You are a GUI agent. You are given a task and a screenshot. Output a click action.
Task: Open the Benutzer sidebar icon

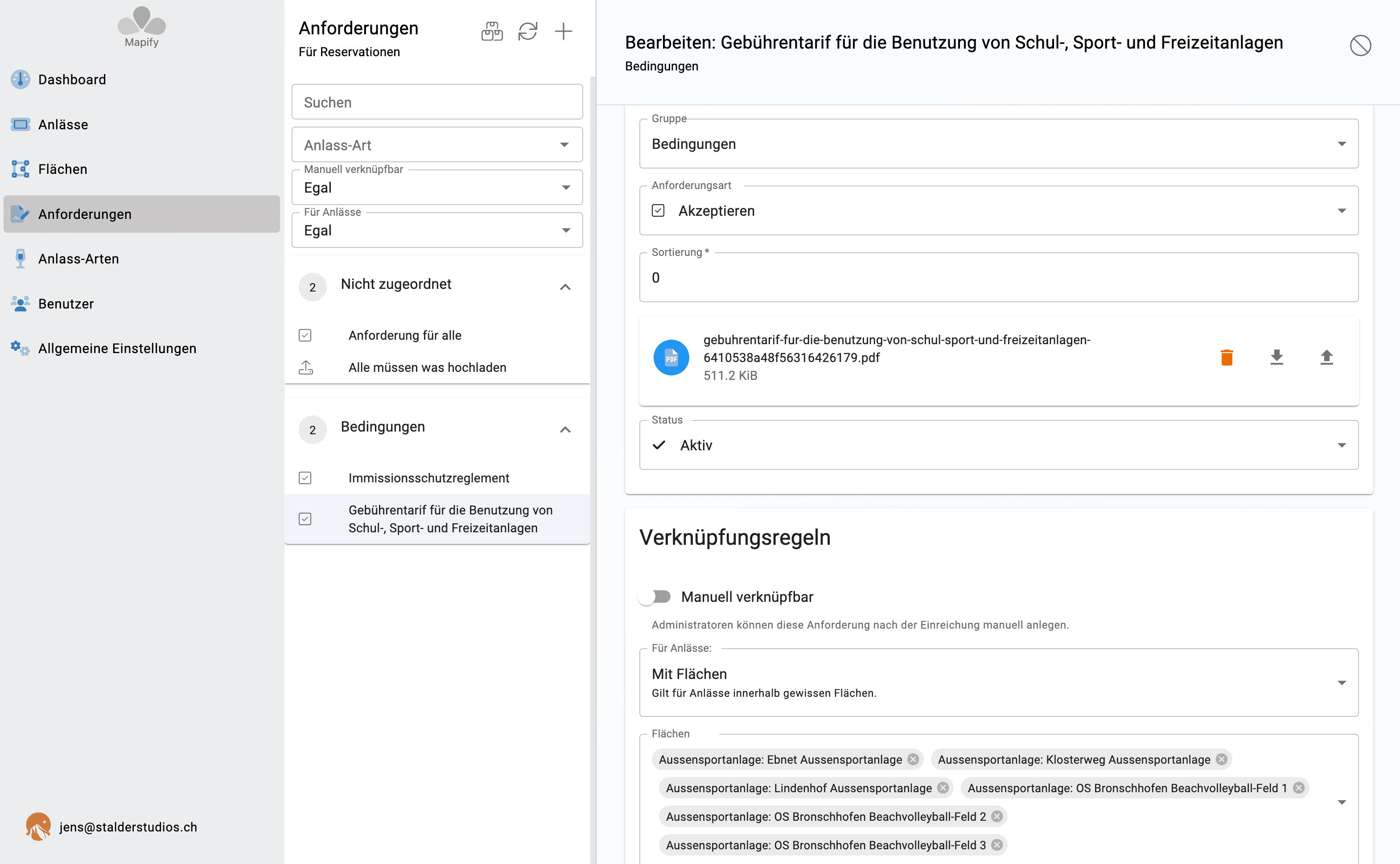(x=21, y=304)
